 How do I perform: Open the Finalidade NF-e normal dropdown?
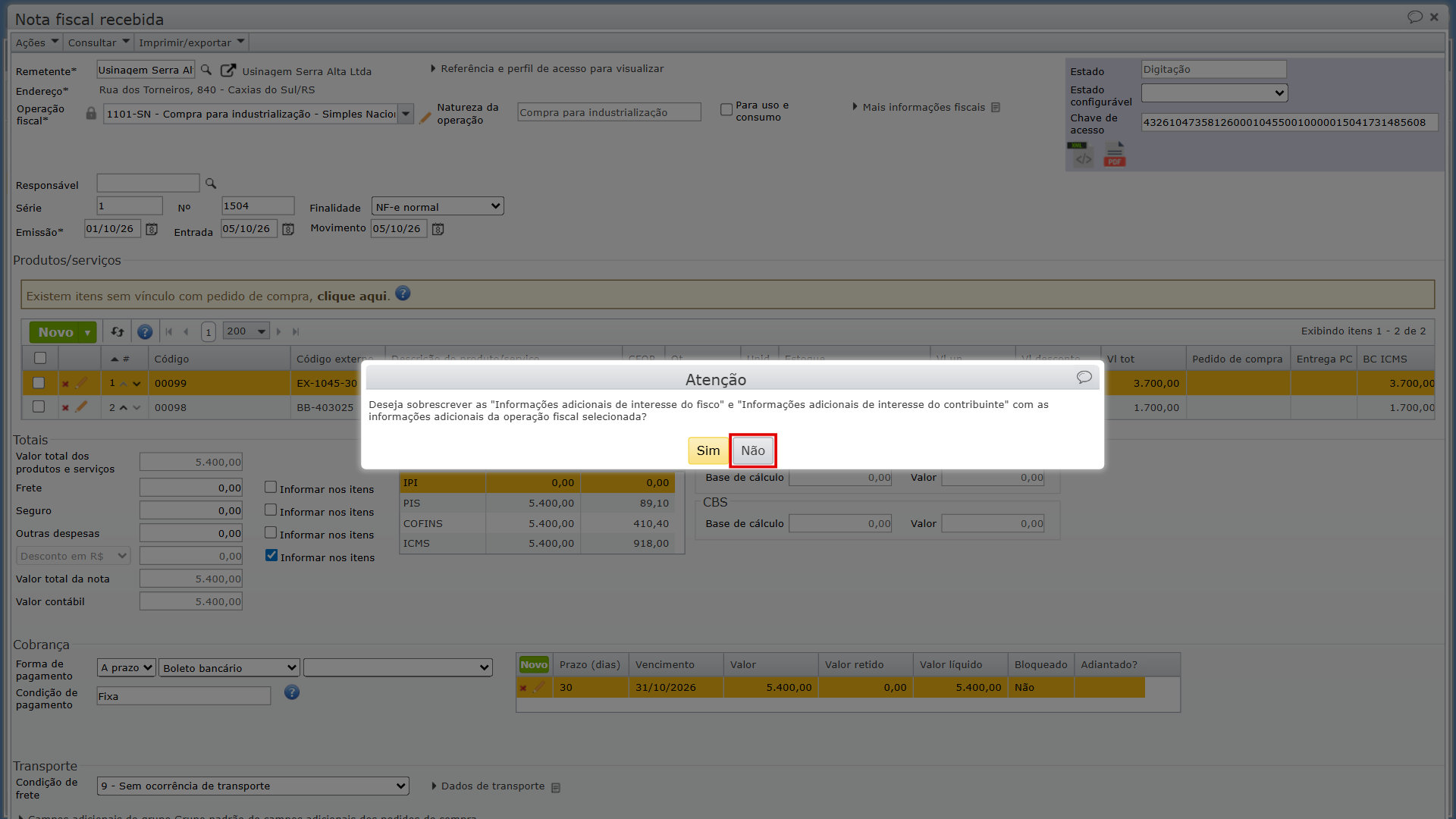click(x=438, y=206)
